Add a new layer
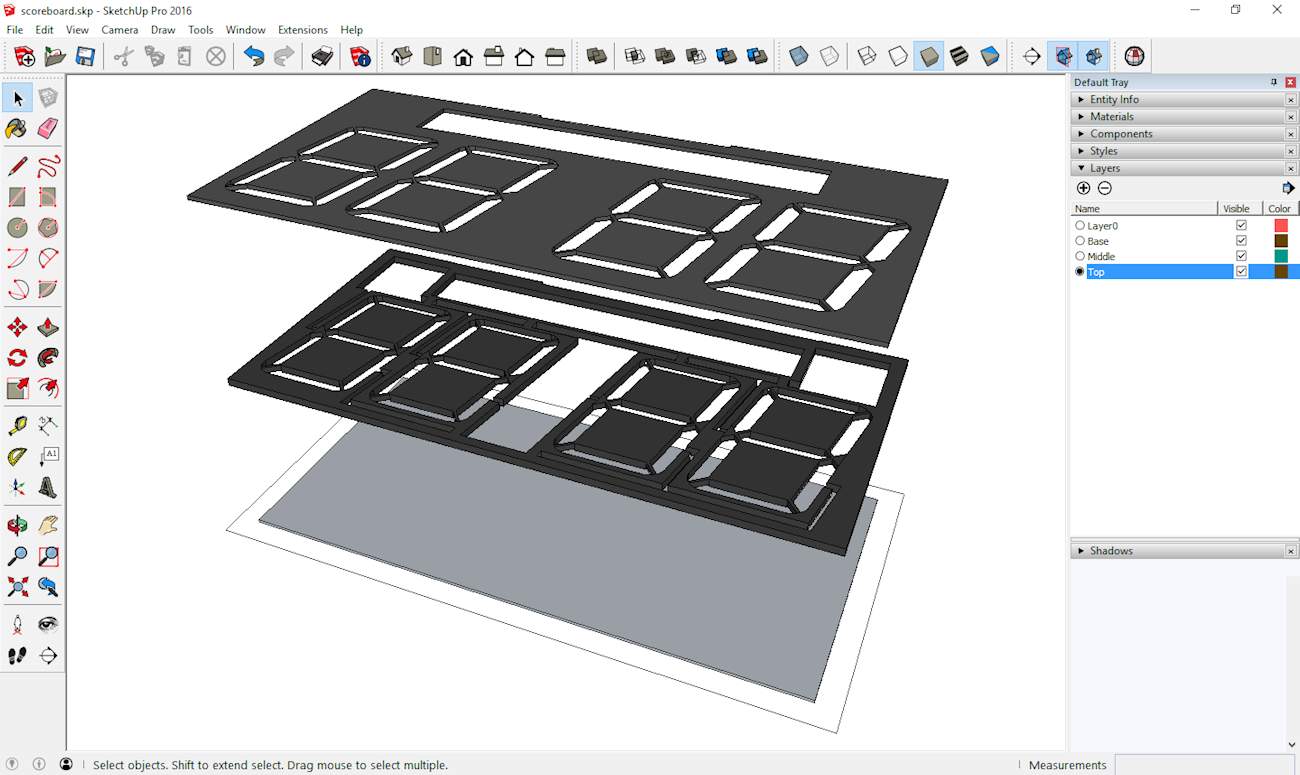The width and height of the screenshot is (1300, 775). pos(1083,188)
